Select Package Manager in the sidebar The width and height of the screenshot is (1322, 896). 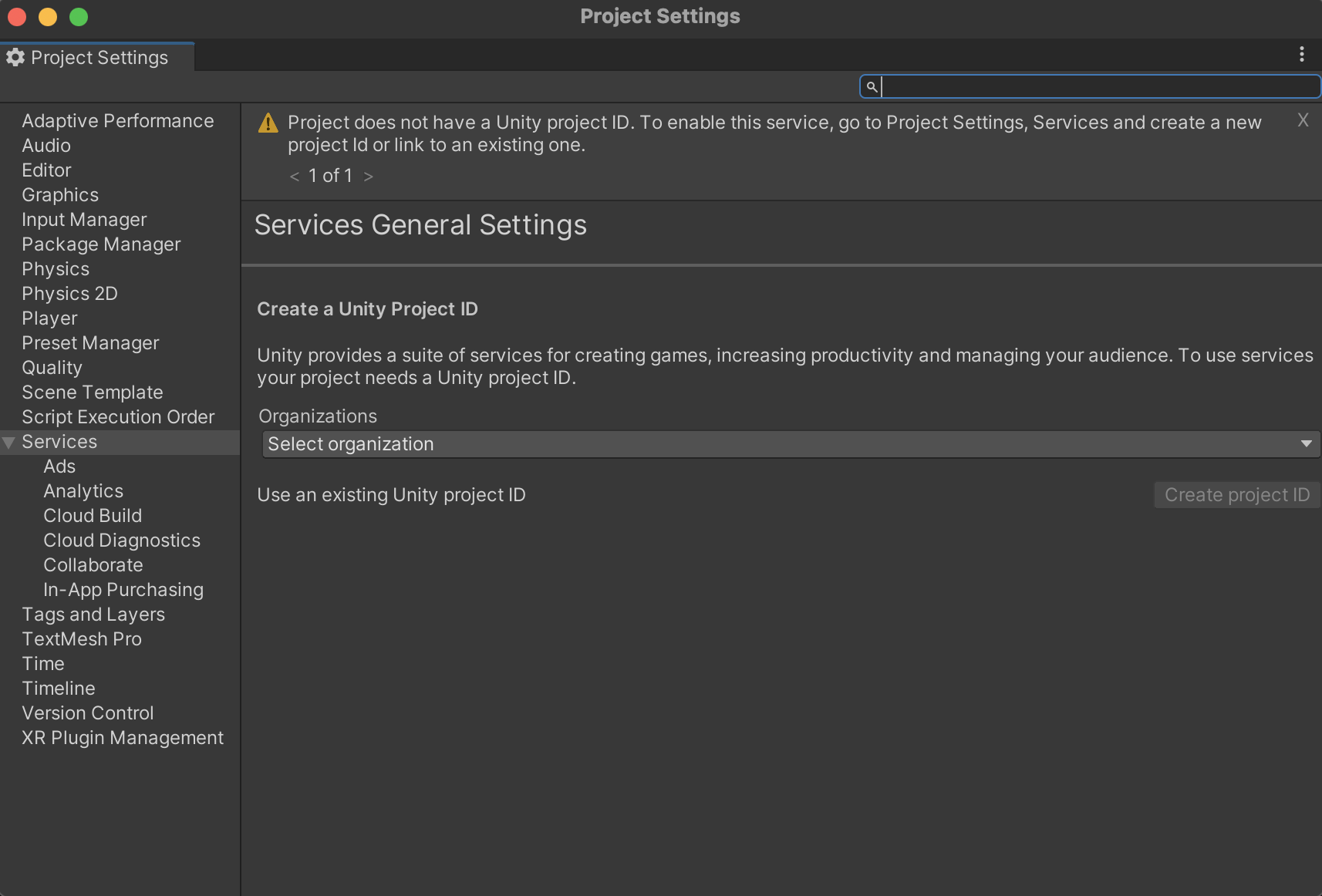(x=101, y=244)
